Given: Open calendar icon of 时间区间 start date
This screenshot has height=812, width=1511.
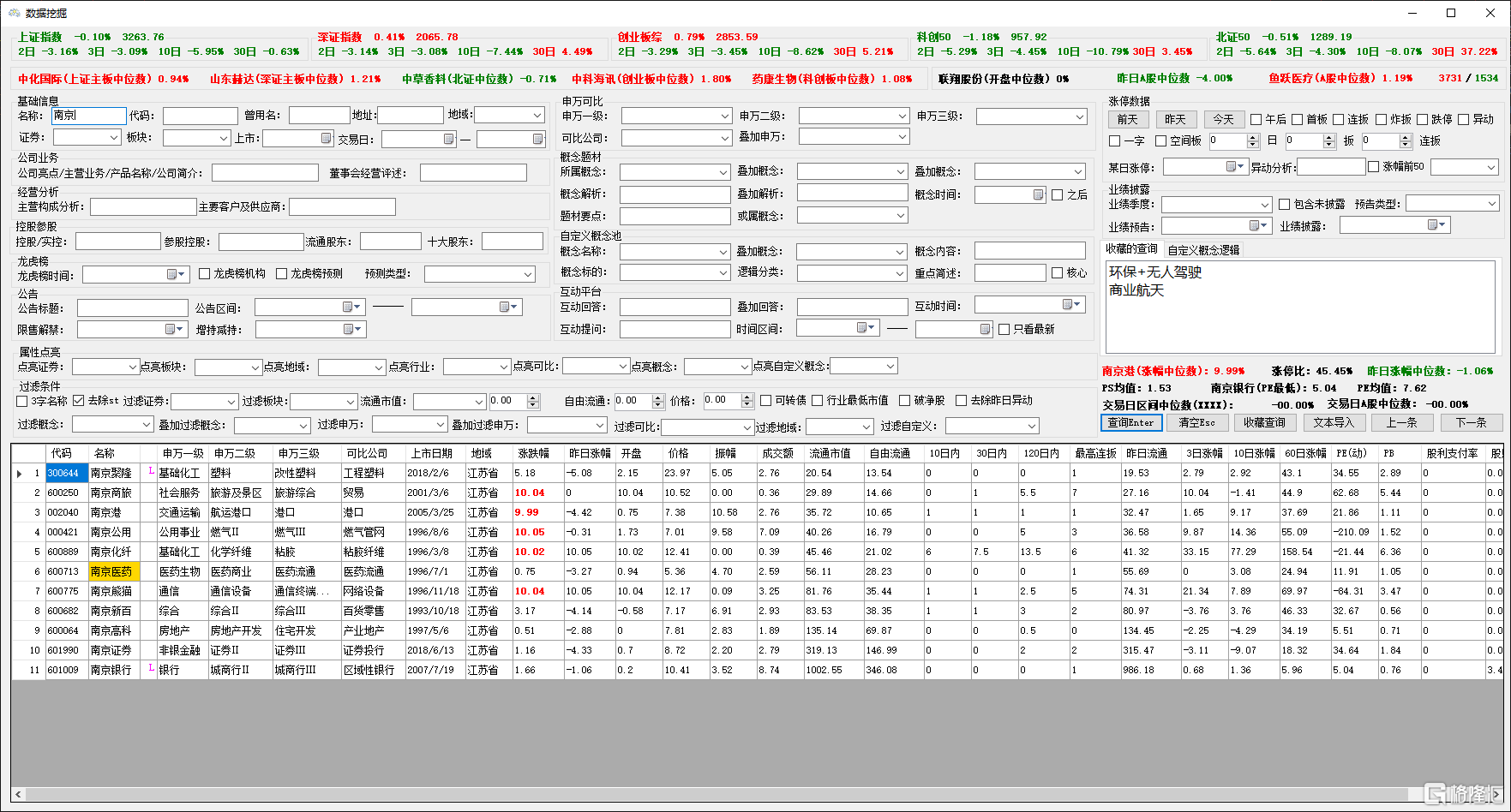Looking at the screenshot, I should pos(866,328).
